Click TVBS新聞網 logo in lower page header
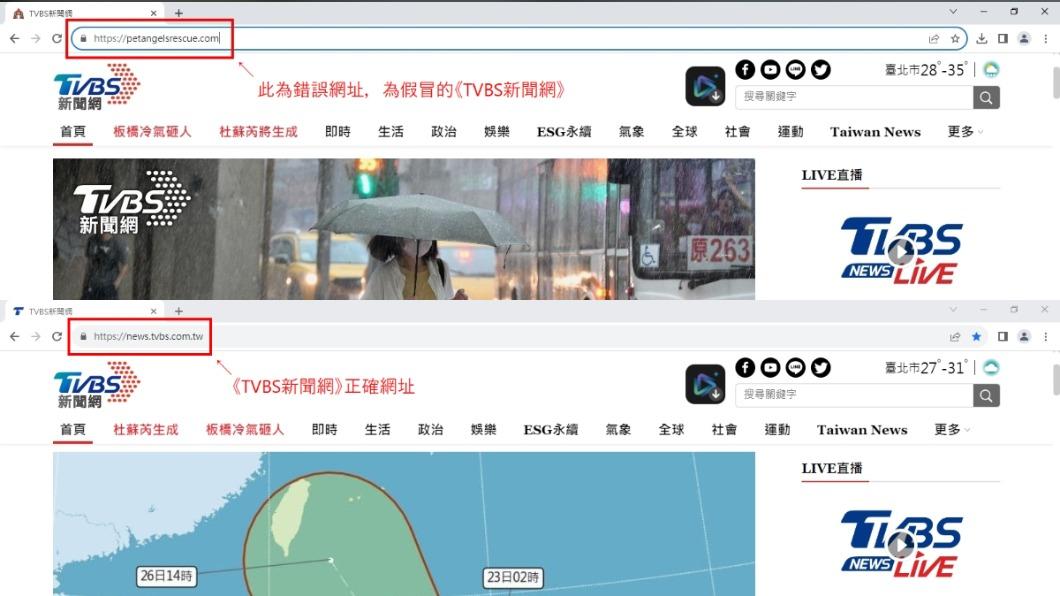The width and height of the screenshot is (1060, 596). [97, 384]
